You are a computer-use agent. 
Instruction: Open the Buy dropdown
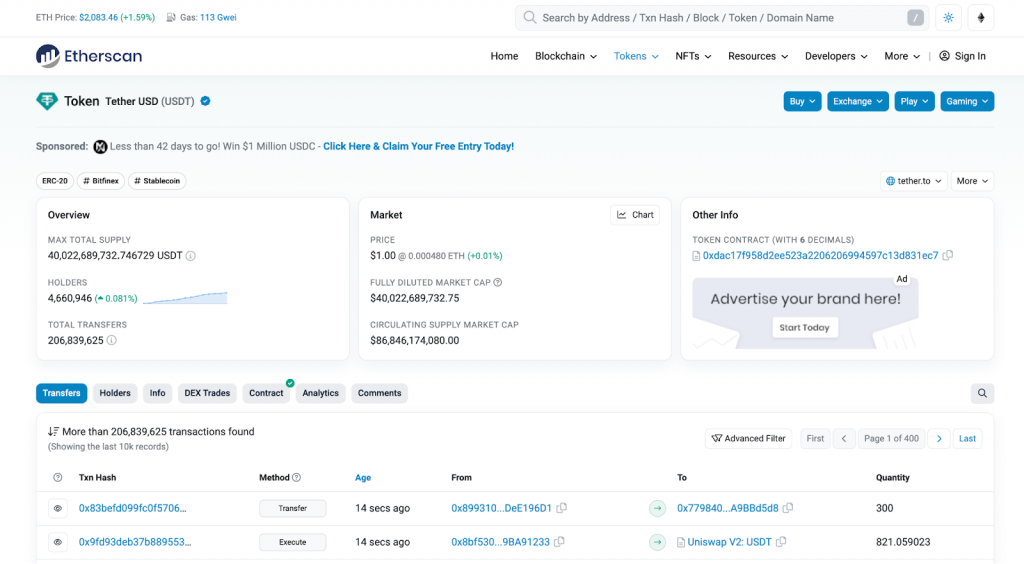pos(802,101)
